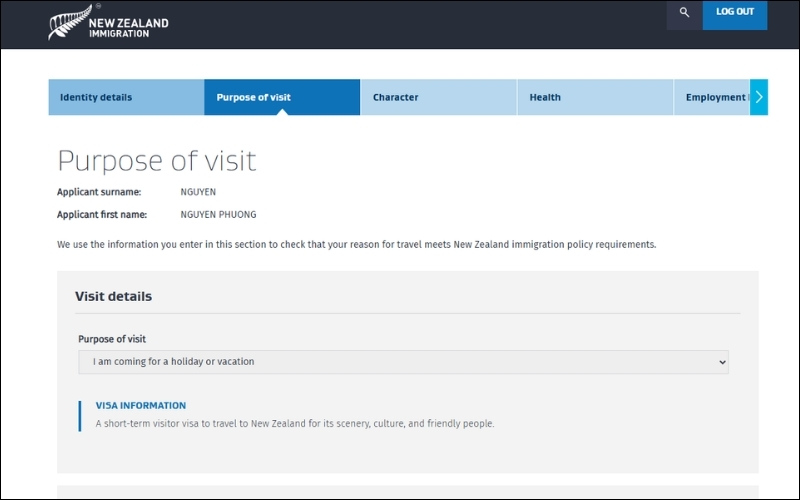Image resolution: width=800 pixels, height=500 pixels.
Task: Click the Purpose of visit field label
Action: pyautogui.click(x=112, y=339)
